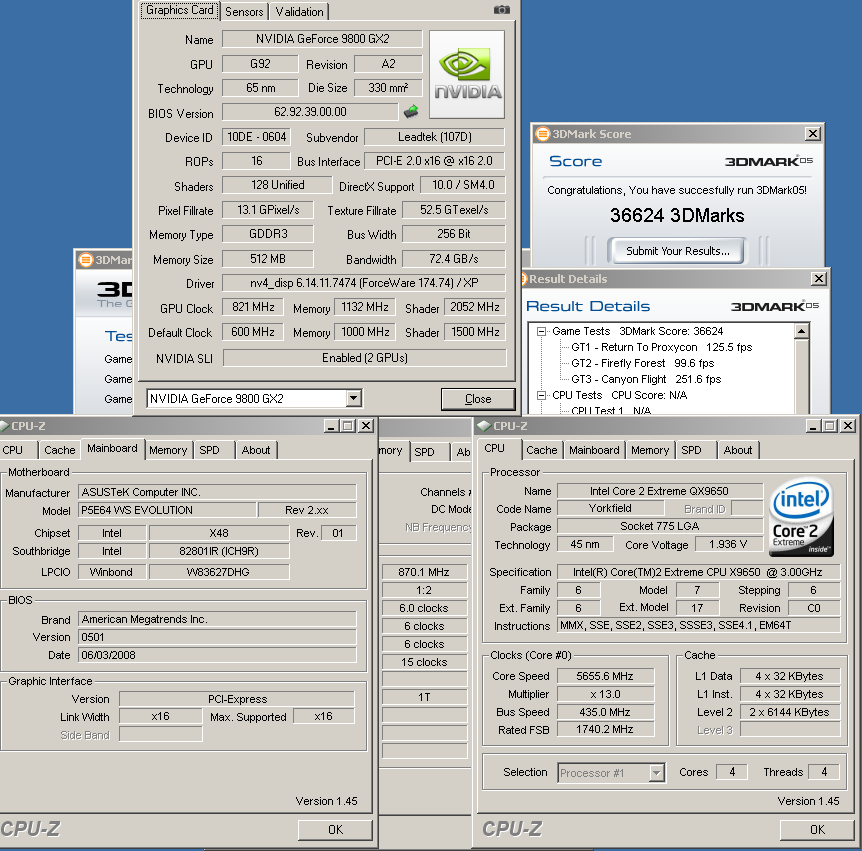Click the BIOS save chip icon in GPU-Z
The image size is (862, 851).
click(x=411, y=112)
